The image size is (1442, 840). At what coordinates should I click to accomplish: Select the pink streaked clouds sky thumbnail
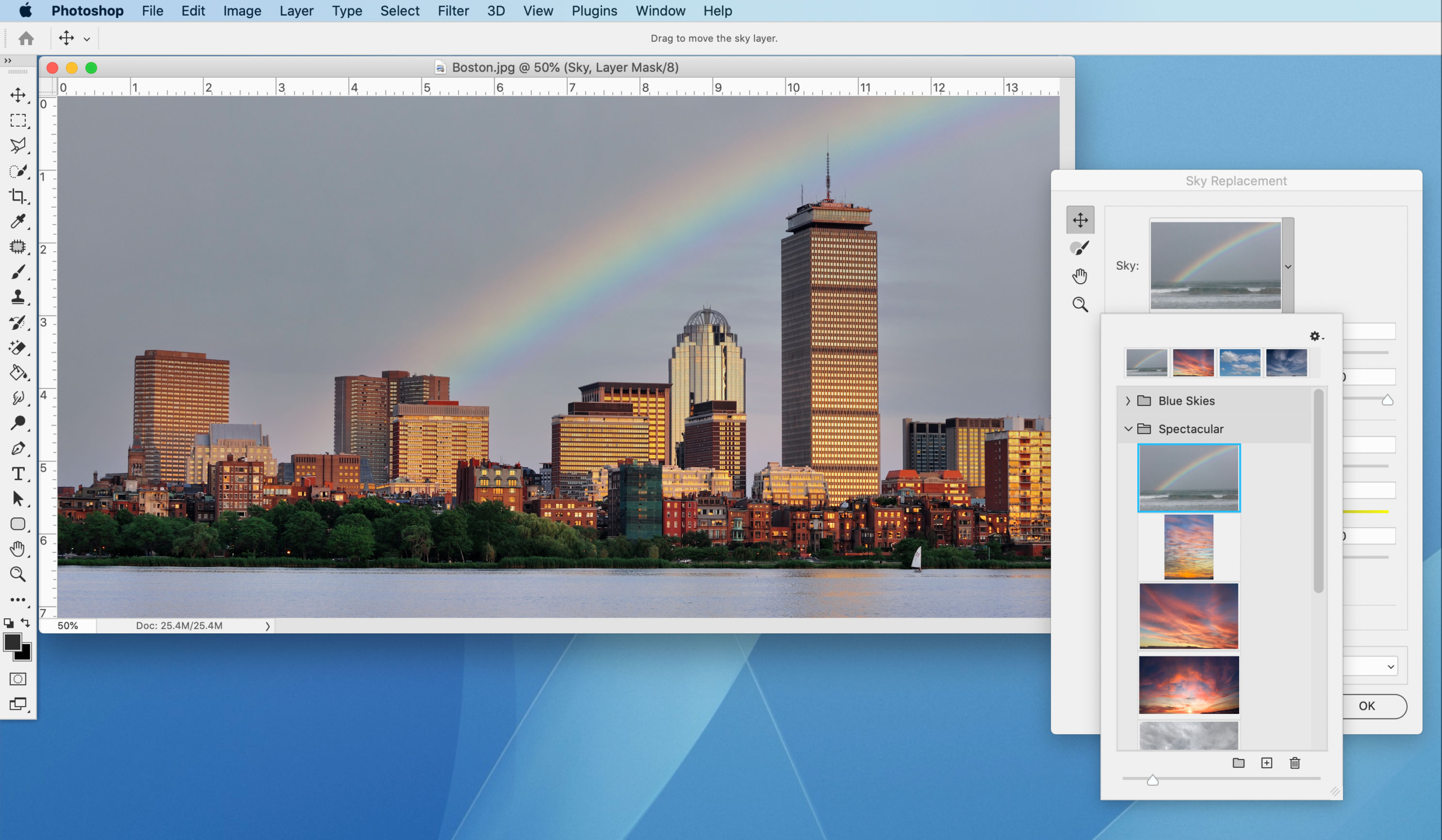[1189, 616]
